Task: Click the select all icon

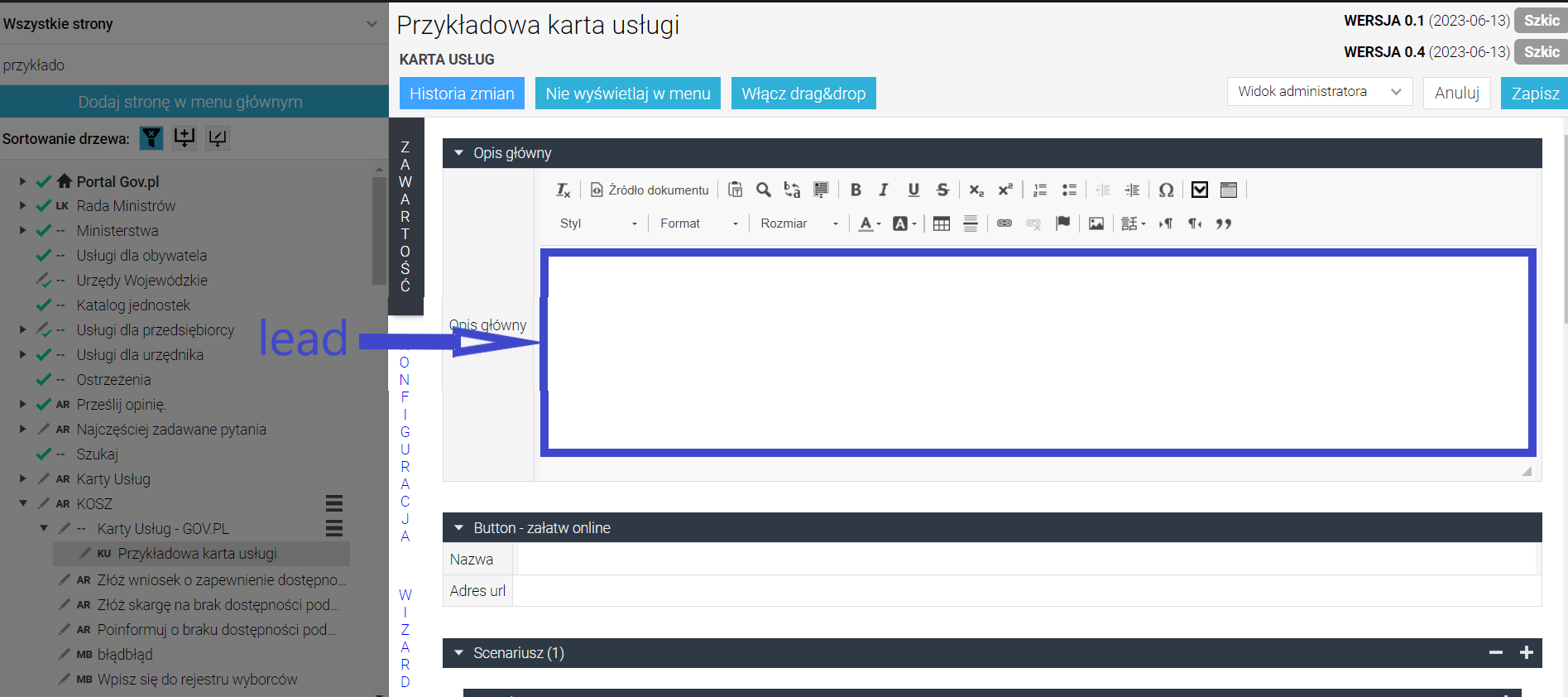Action: click(821, 190)
